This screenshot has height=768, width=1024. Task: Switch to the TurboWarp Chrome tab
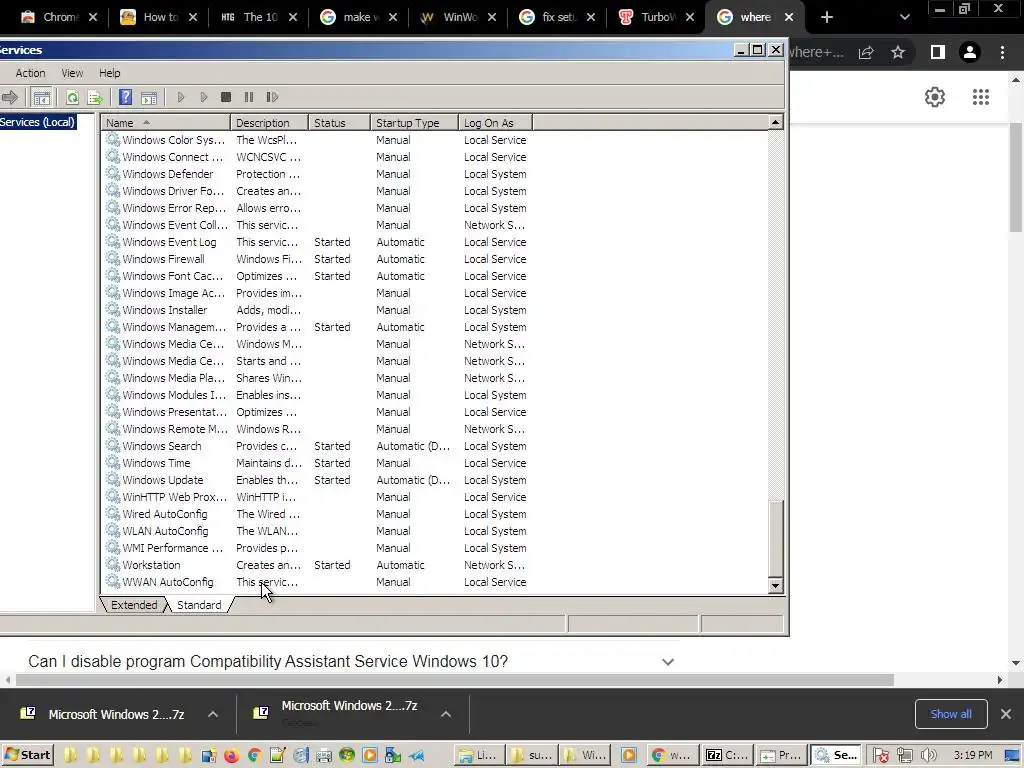(x=658, y=17)
